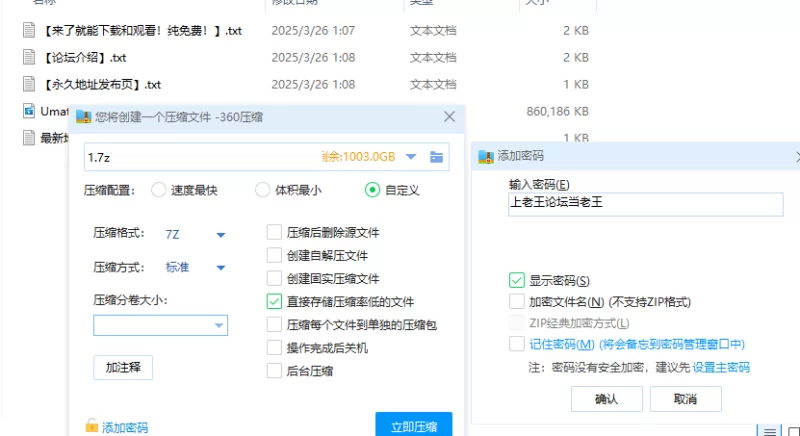Click the 2025/3/26 1:07 date cell

coord(313,31)
